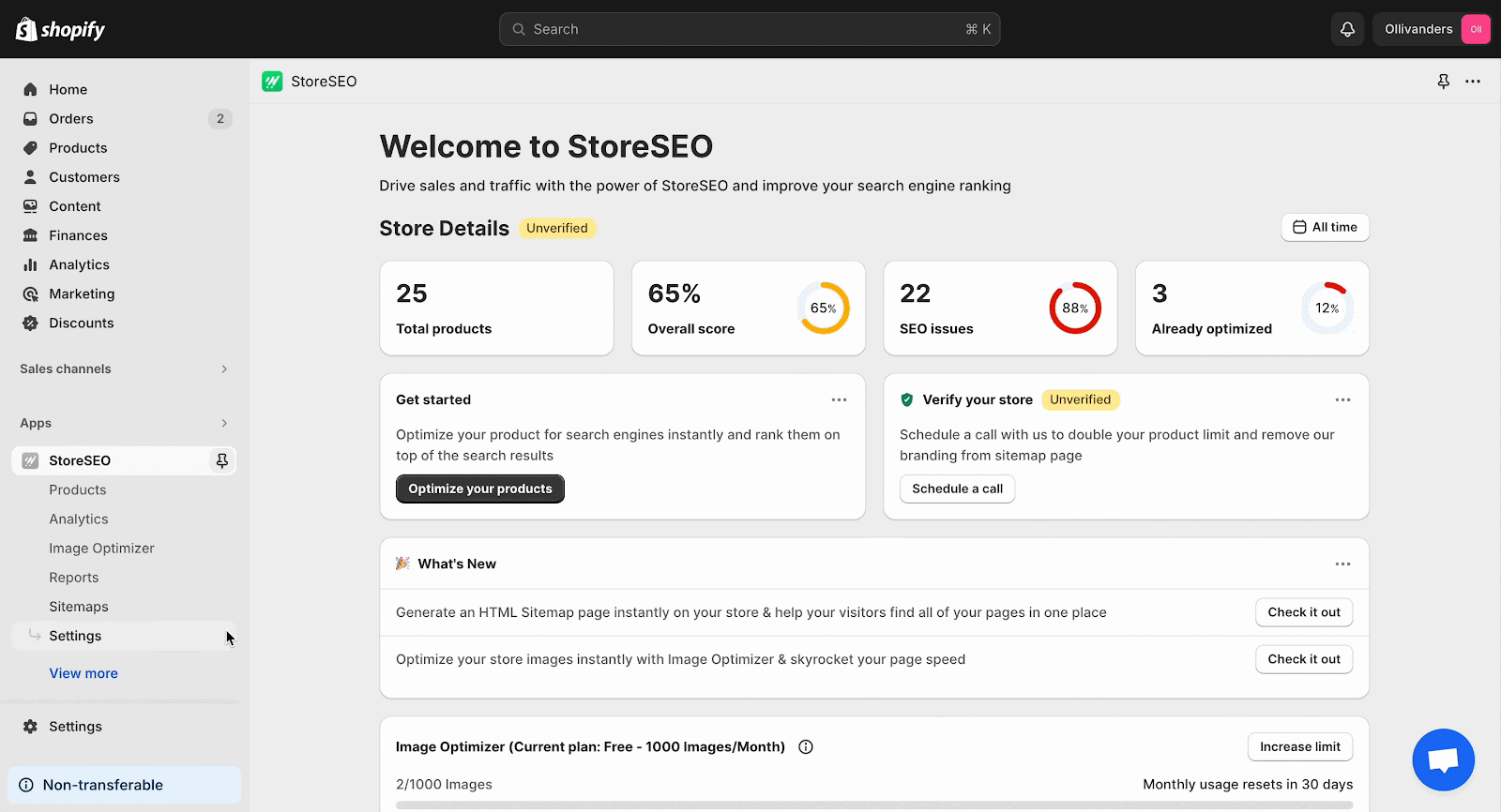Click Check it out for HTML Sitemap
The height and width of the screenshot is (812, 1501).
tap(1304, 612)
